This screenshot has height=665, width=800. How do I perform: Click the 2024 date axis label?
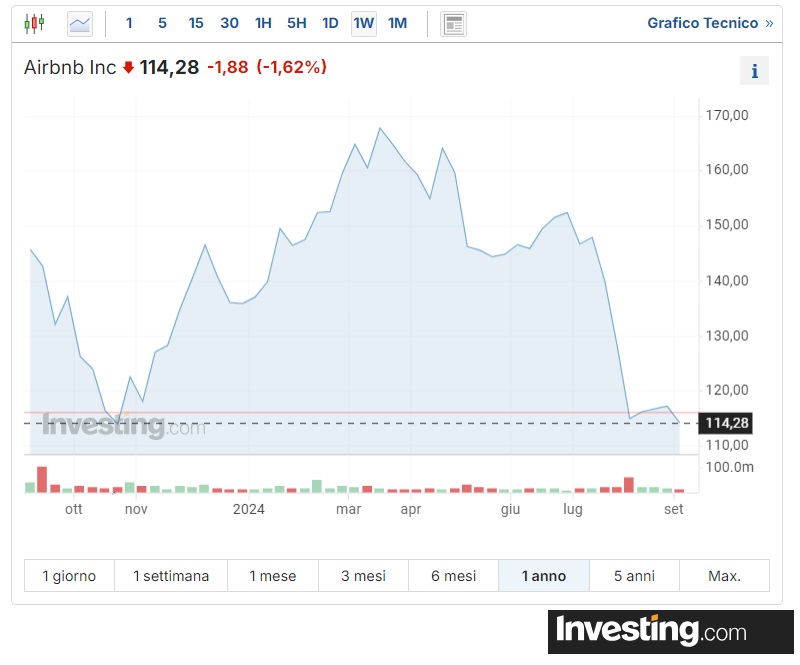[248, 509]
